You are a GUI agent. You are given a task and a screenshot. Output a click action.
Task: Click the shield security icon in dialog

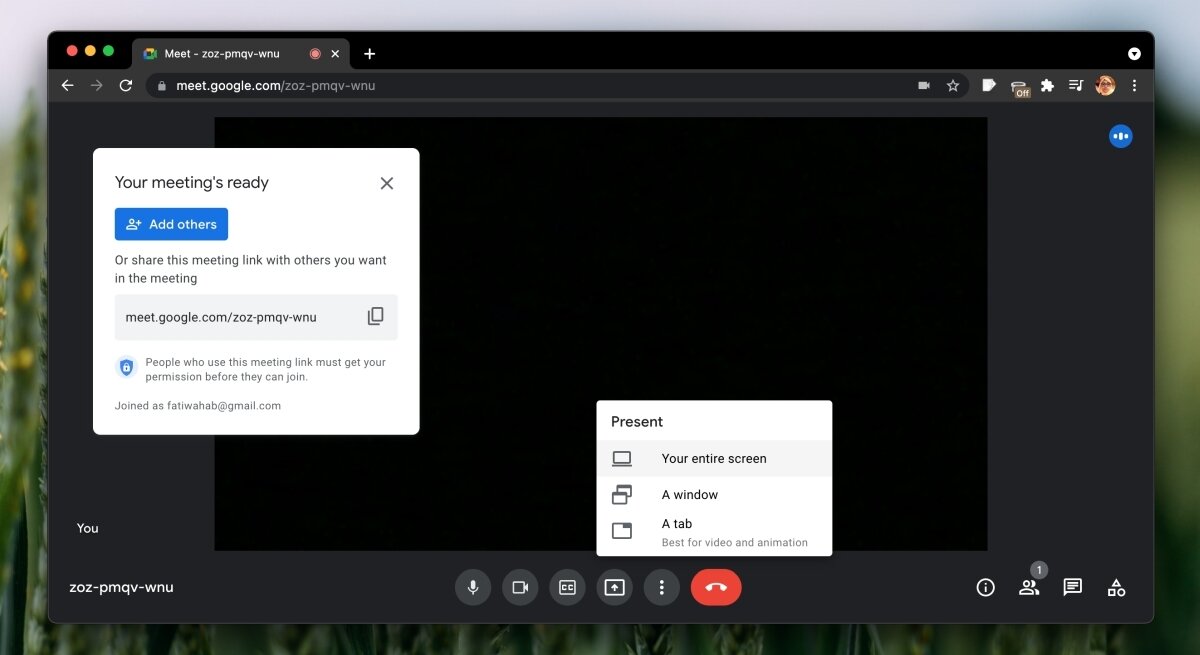point(126,367)
